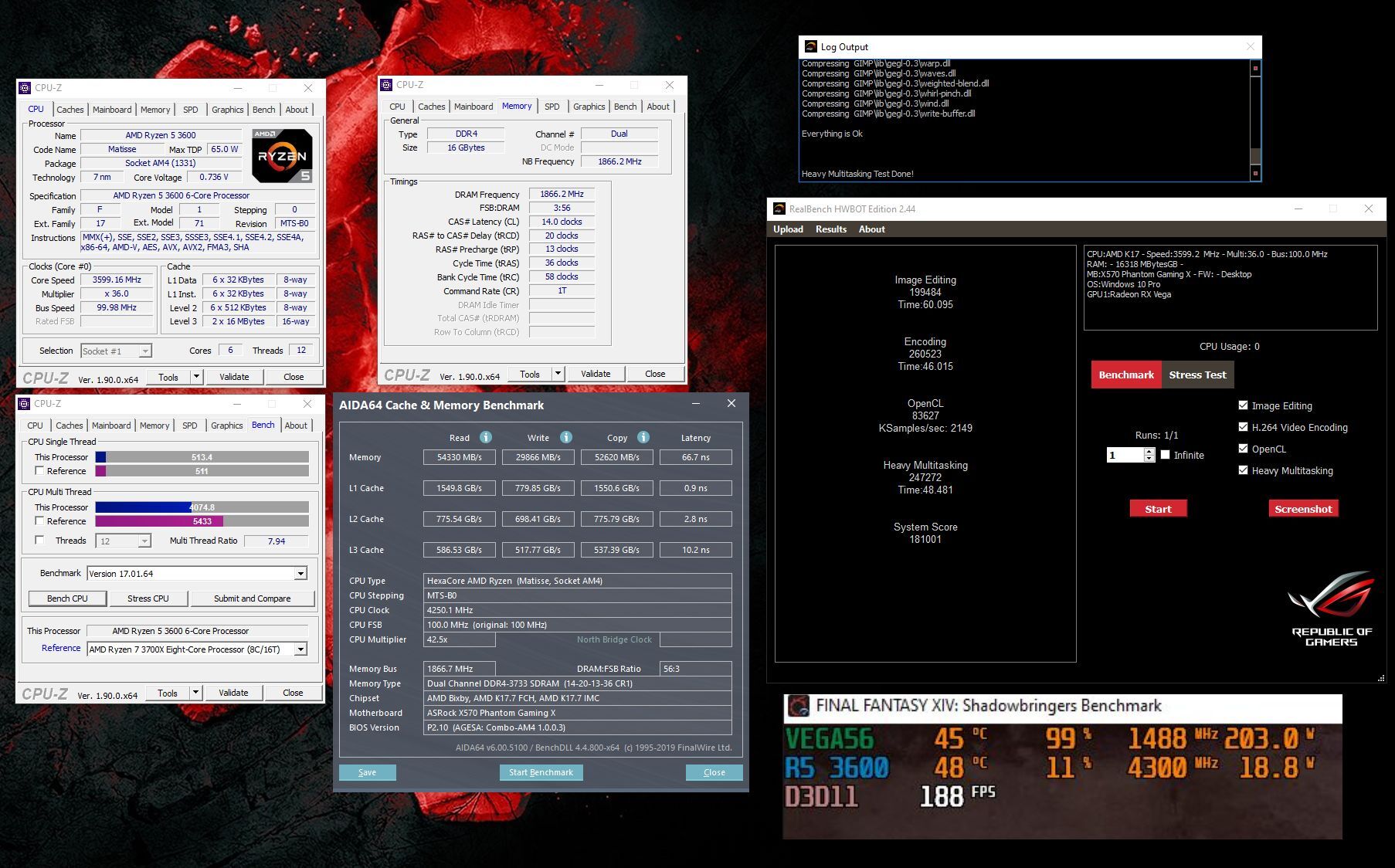Click Bench CPU button
This screenshot has height=868, width=1395.
pyautogui.click(x=67, y=598)
